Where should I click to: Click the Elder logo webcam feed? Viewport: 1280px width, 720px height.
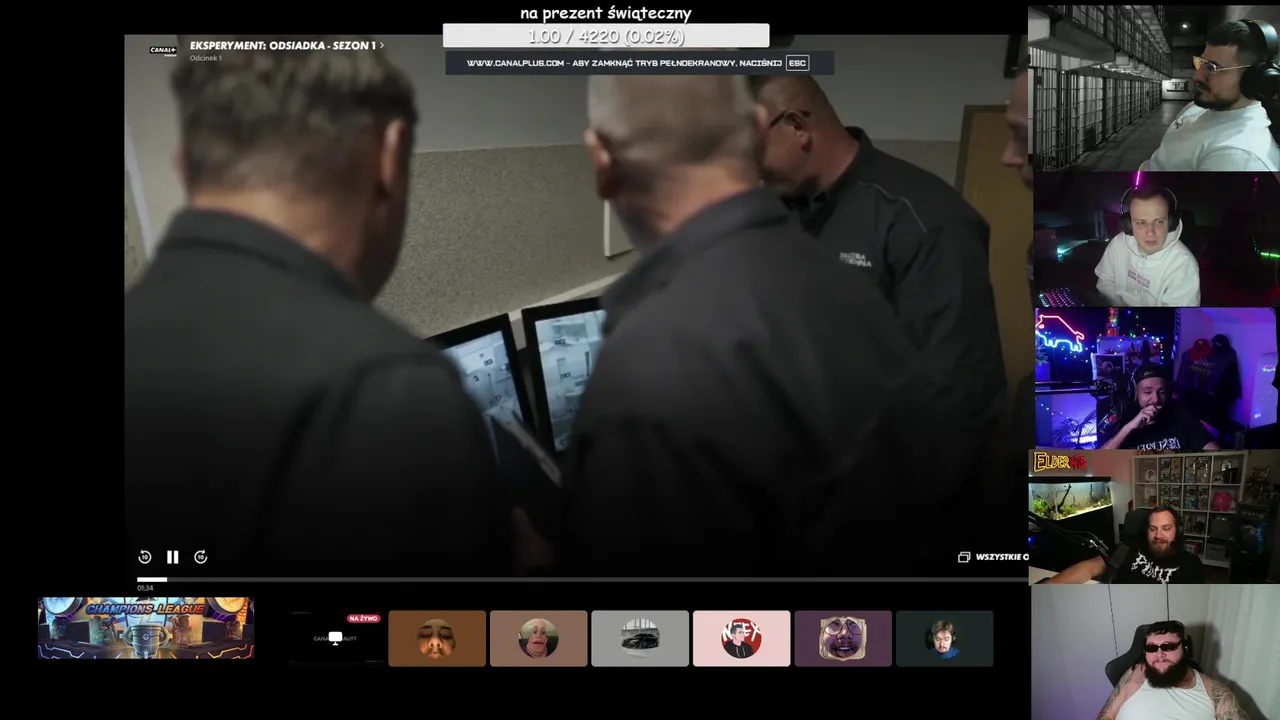click(1154, 517)
